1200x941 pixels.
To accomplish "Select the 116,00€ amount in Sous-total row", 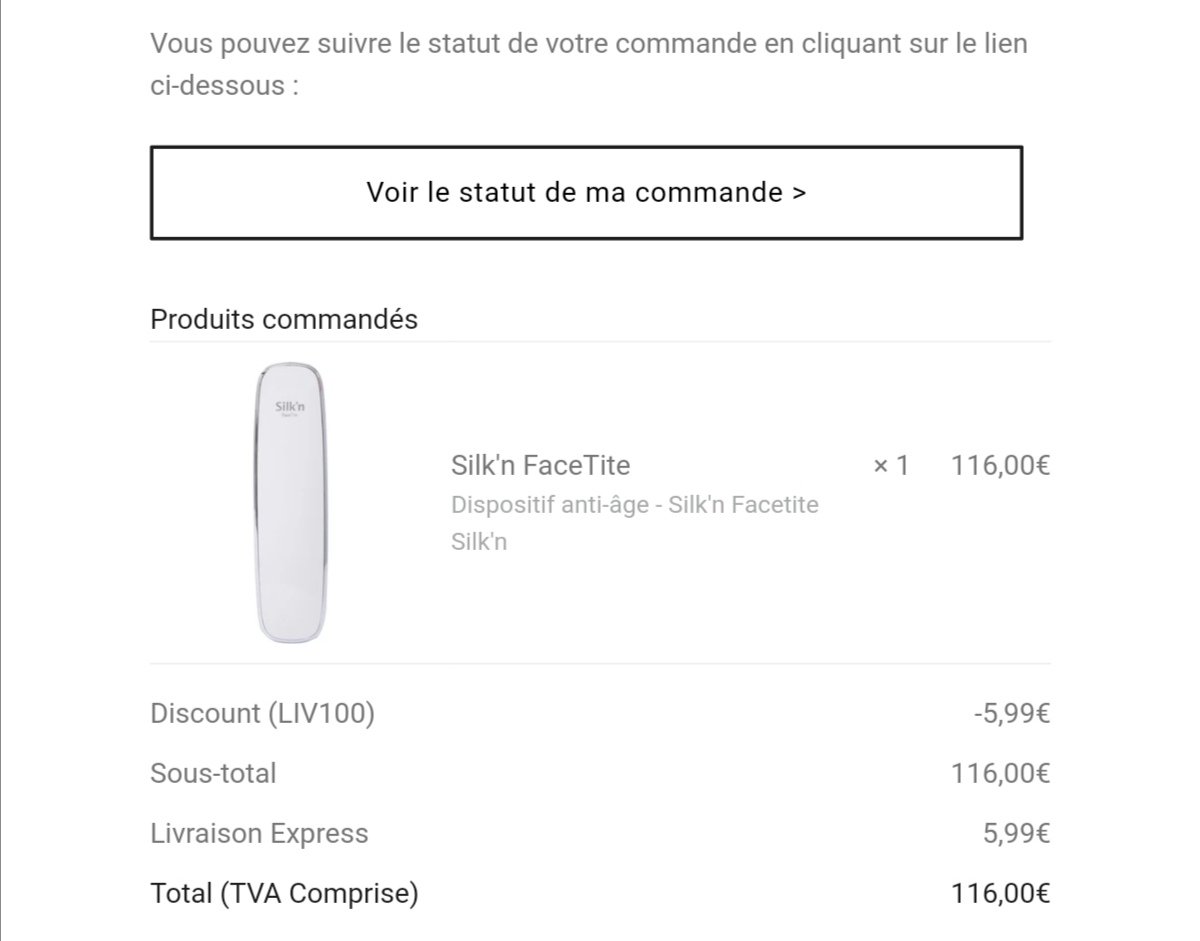I will (1000, 773).
